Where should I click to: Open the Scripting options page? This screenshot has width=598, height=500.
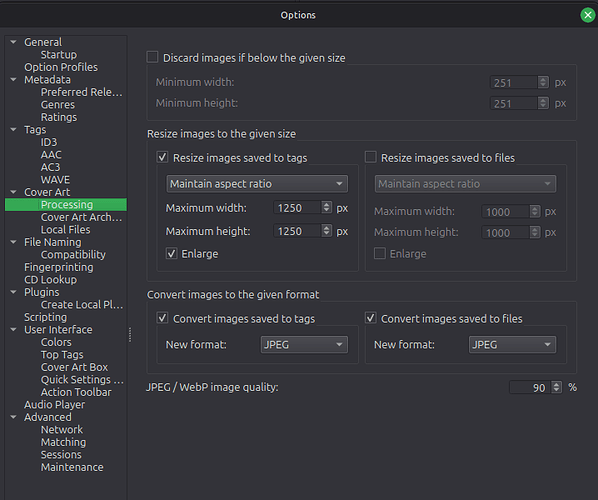(x=45, y=317)
